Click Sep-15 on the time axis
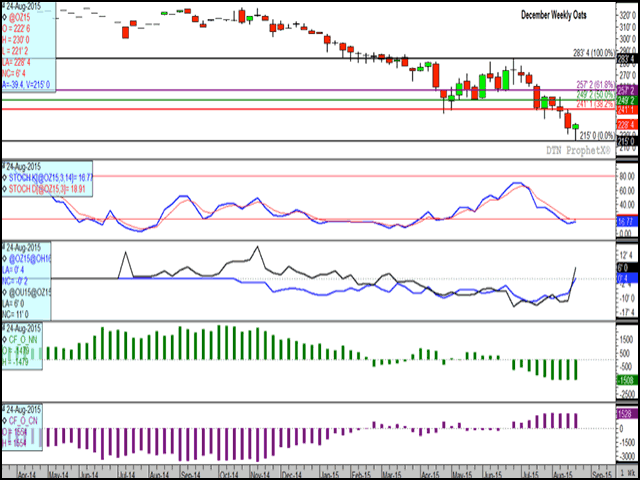The image size is (640, 480). pyautogui.click(x=603, y=475)
